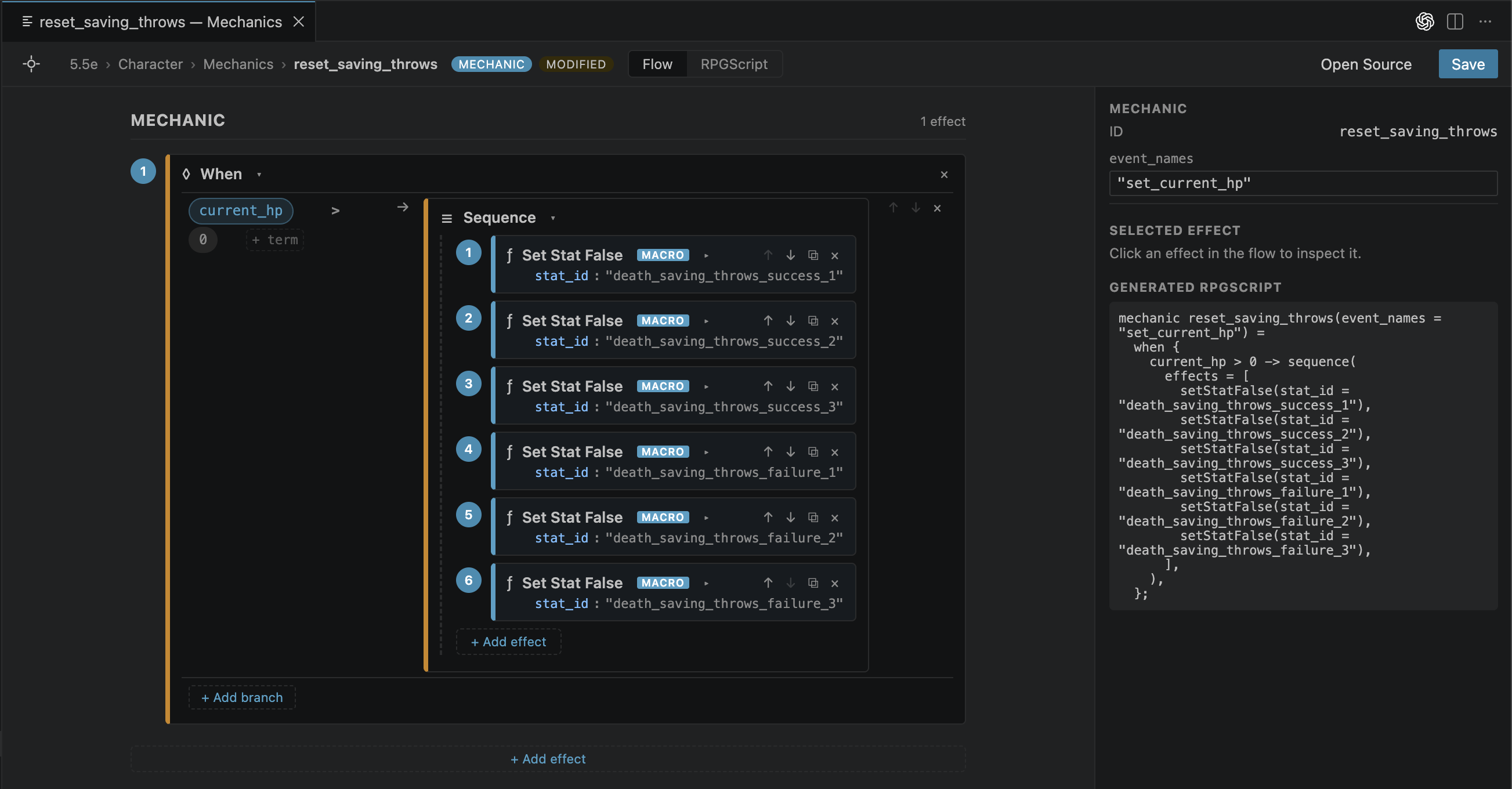Move success_2 effect down
This screenshot has height=789, width=1512.
click(791, 321)
